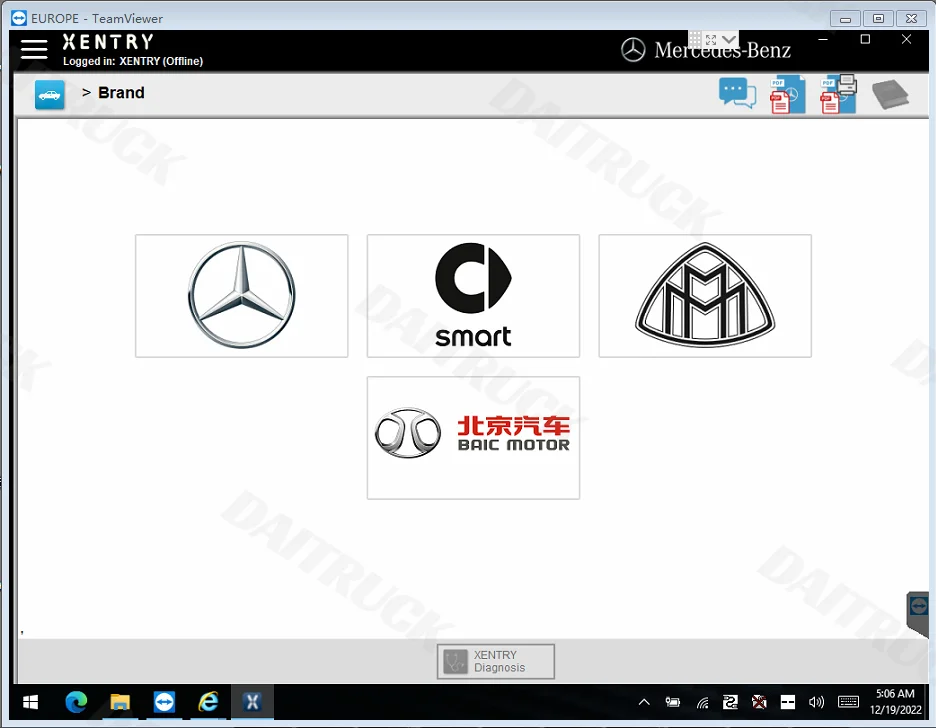Open the volume speaker tray icon

pyautogui.click(x=816, y=702)
